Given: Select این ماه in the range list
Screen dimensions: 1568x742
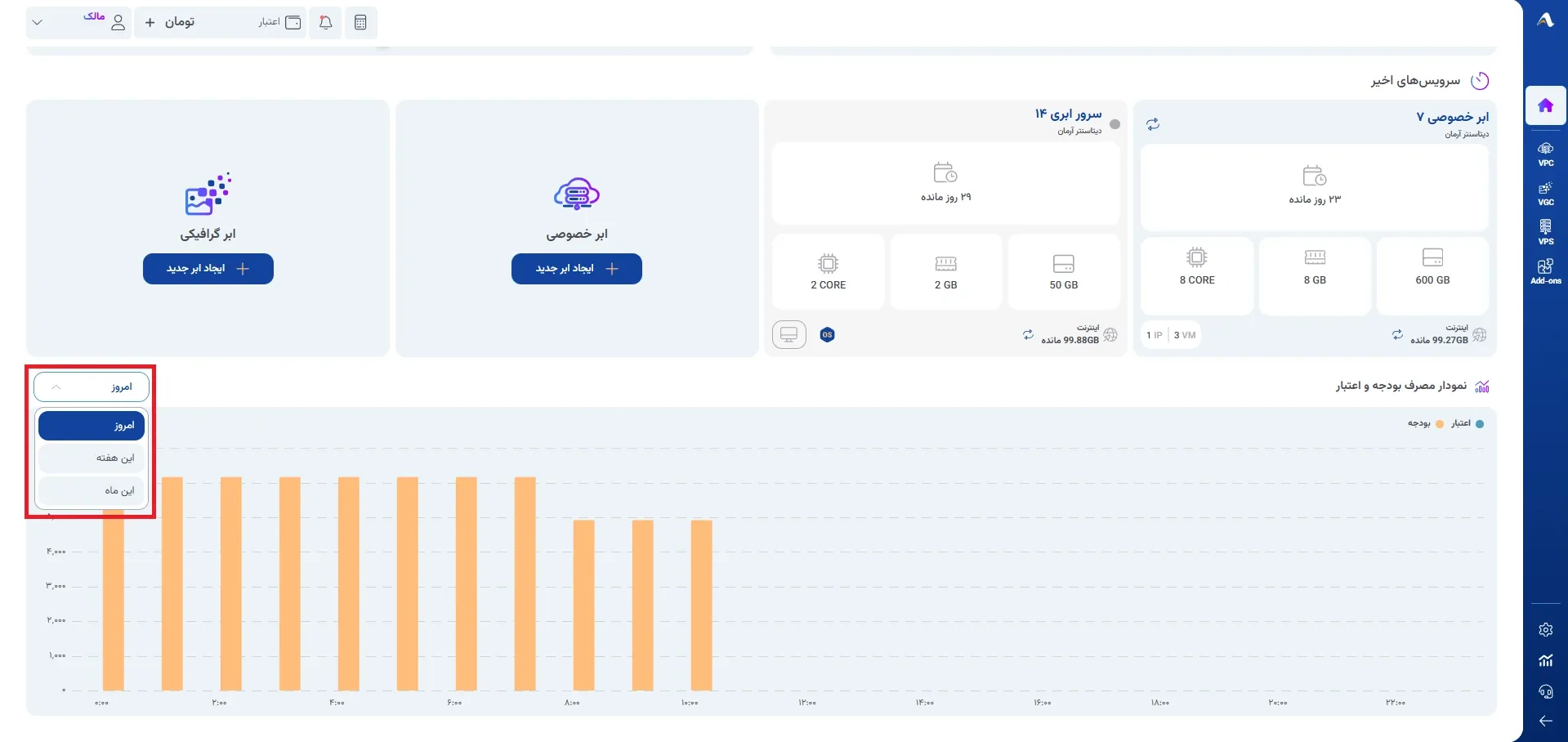Looking at the screenshot, I should pos(92,491).
